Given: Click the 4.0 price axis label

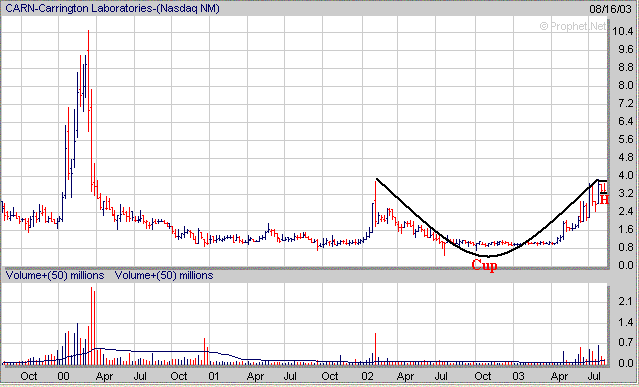Looking at the screenshot, I should point(626,175).
